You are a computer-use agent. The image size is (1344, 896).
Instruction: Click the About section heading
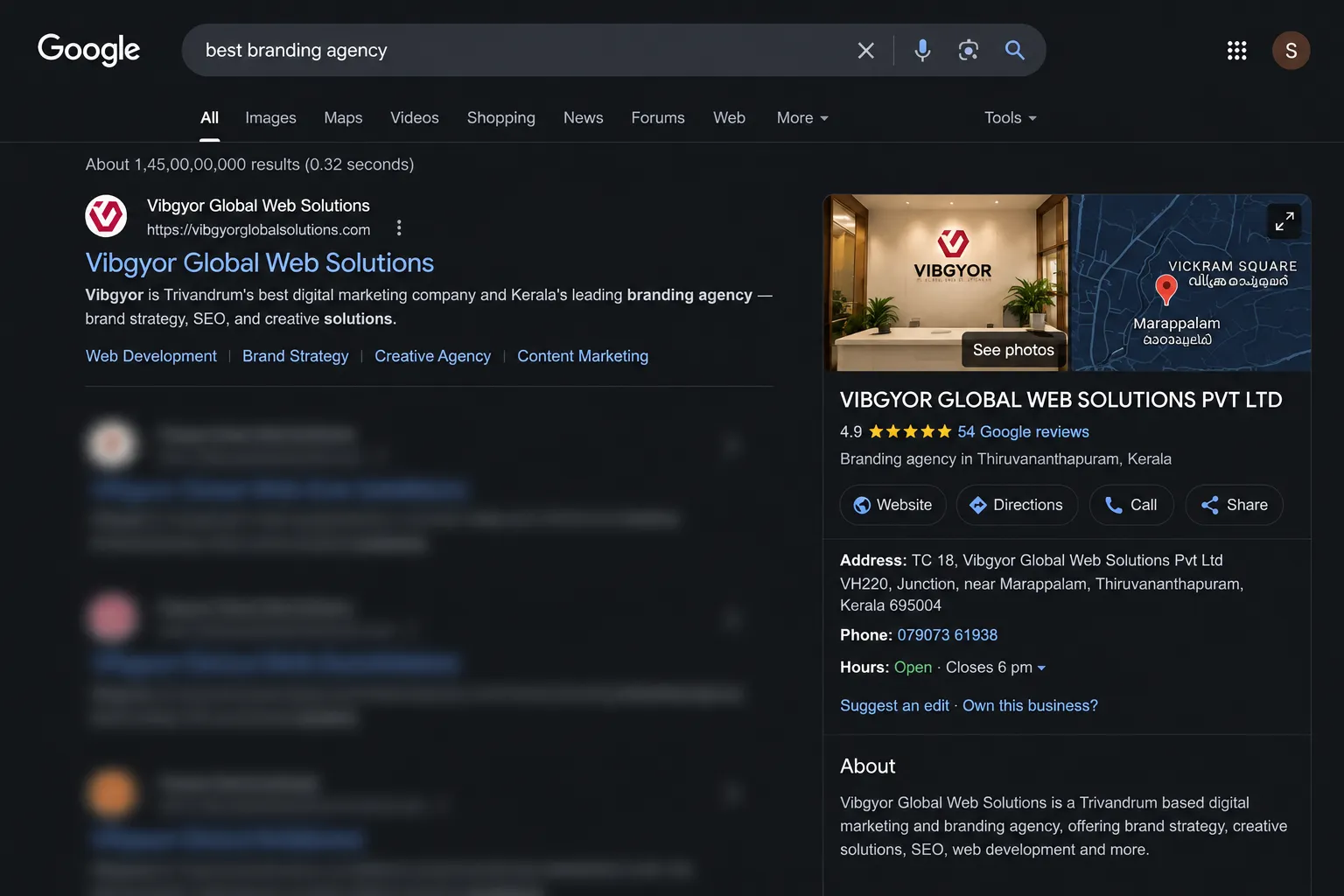click(867, 766)
